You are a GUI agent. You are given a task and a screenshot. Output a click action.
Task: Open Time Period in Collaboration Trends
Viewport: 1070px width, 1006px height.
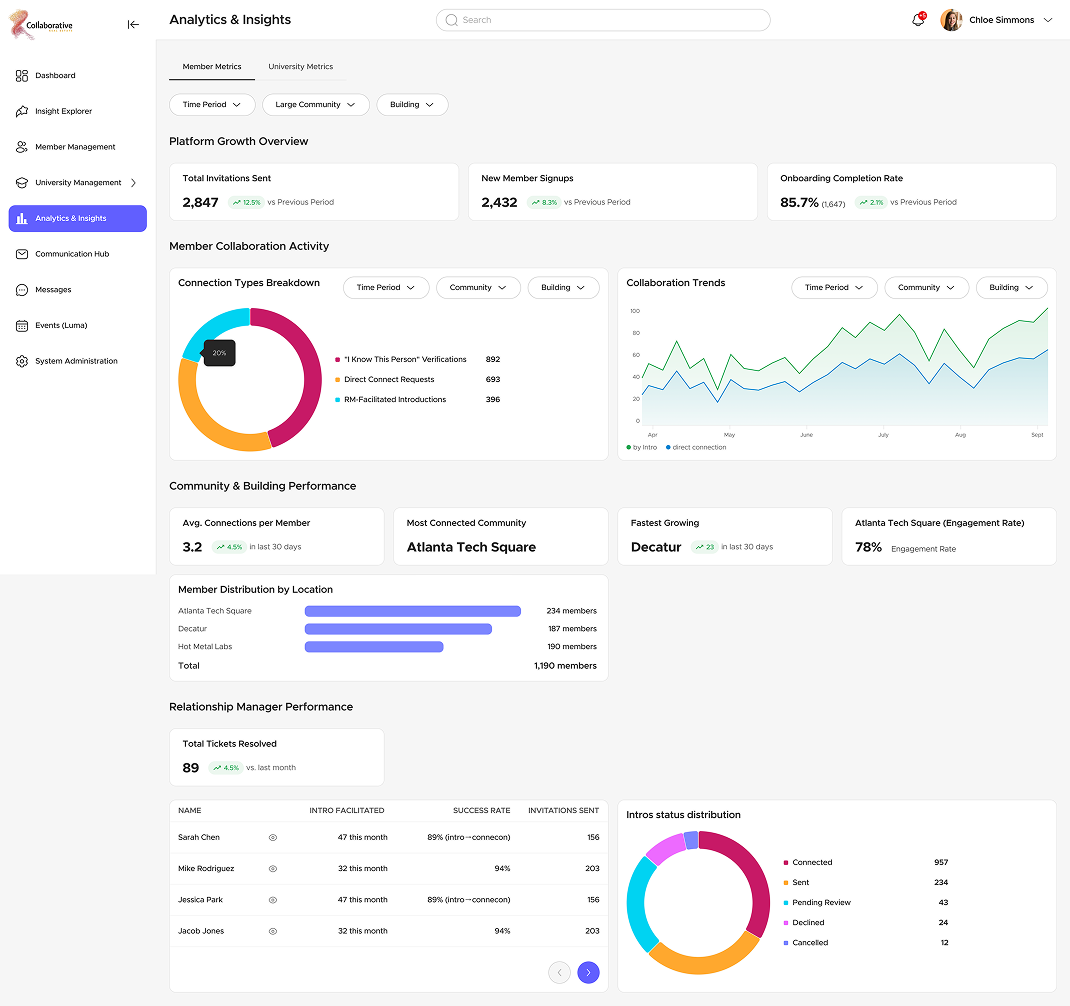[x=834, y=287]
